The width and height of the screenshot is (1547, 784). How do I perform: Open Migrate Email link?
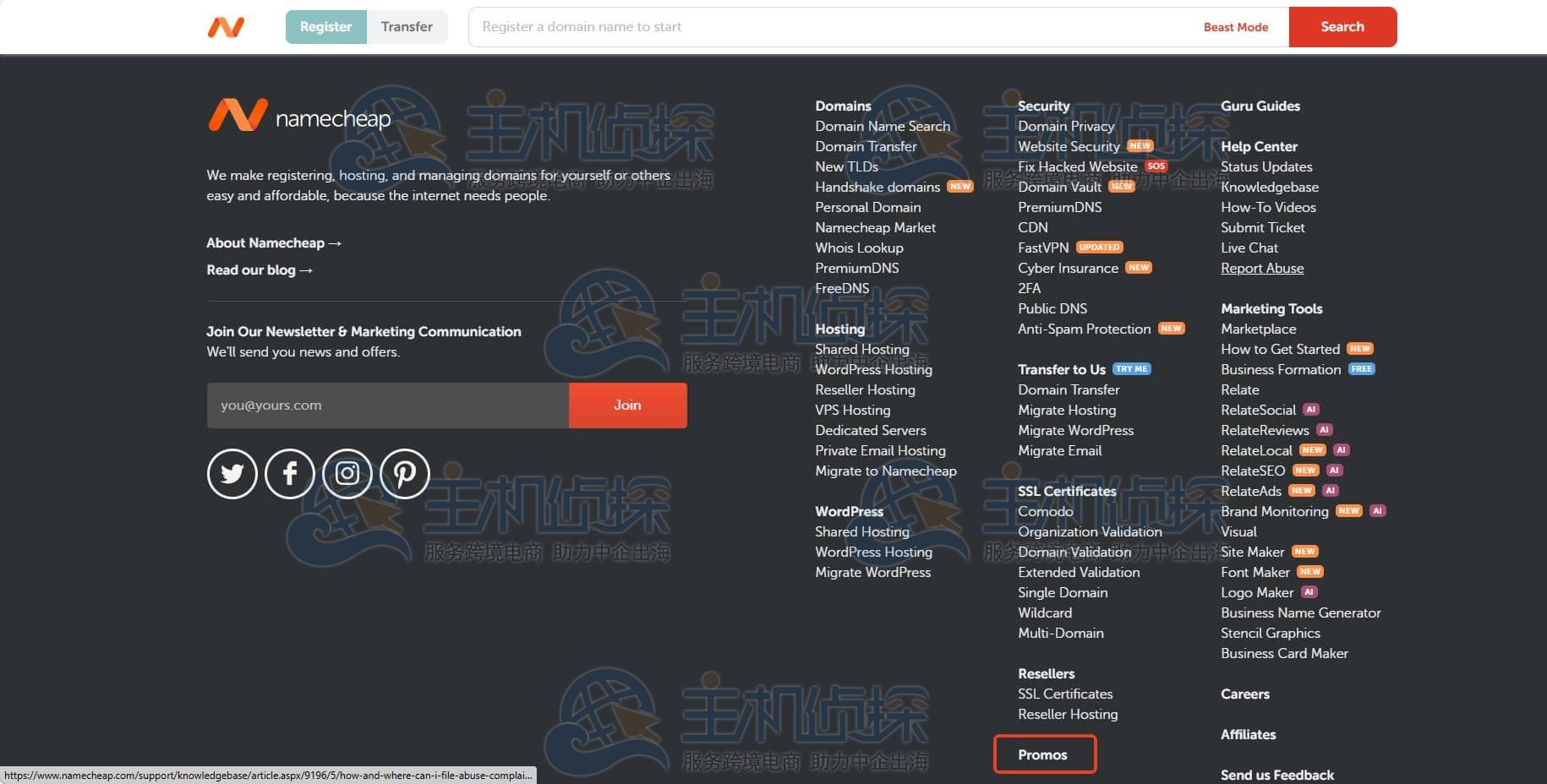pyautogui.click(x=1060, y=451)
